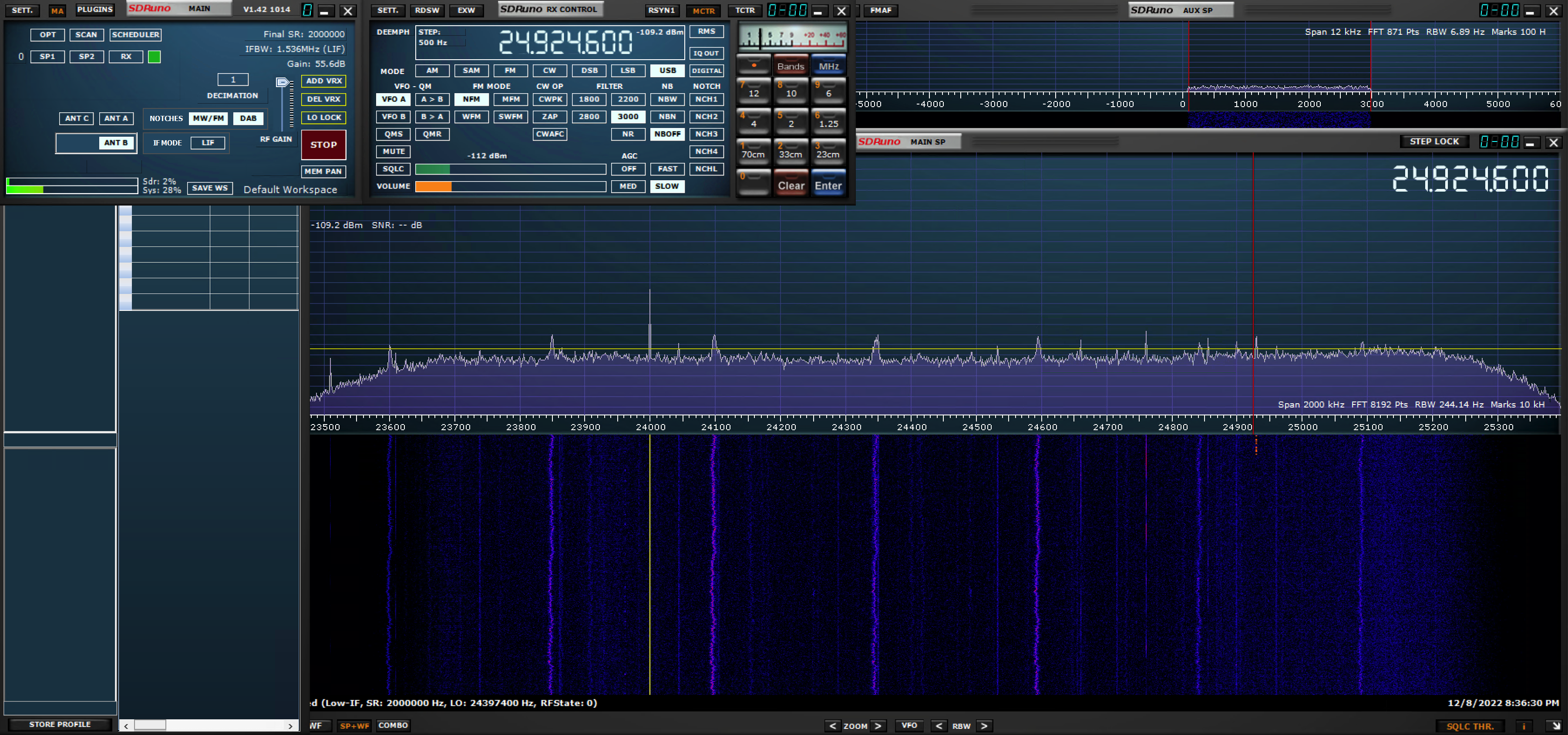
Task: Toggle NCH1 notch filter
Action: [706, 99]
